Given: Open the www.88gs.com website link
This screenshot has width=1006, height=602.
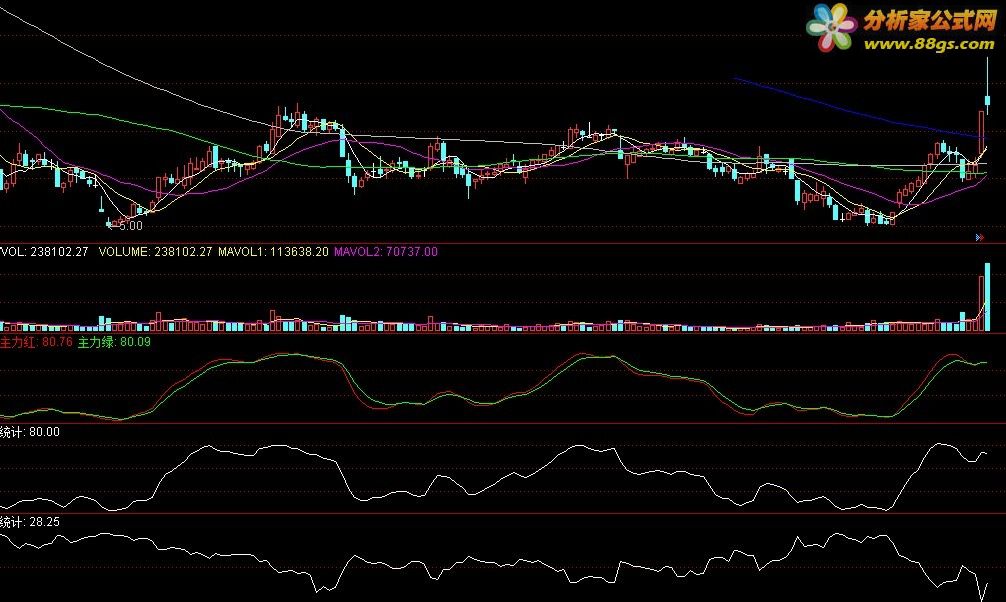Looking at the screenshot, I should click(x=929, y=44).
